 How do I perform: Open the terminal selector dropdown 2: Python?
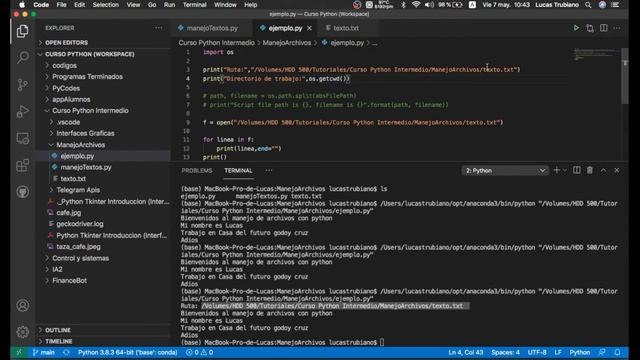505,170
